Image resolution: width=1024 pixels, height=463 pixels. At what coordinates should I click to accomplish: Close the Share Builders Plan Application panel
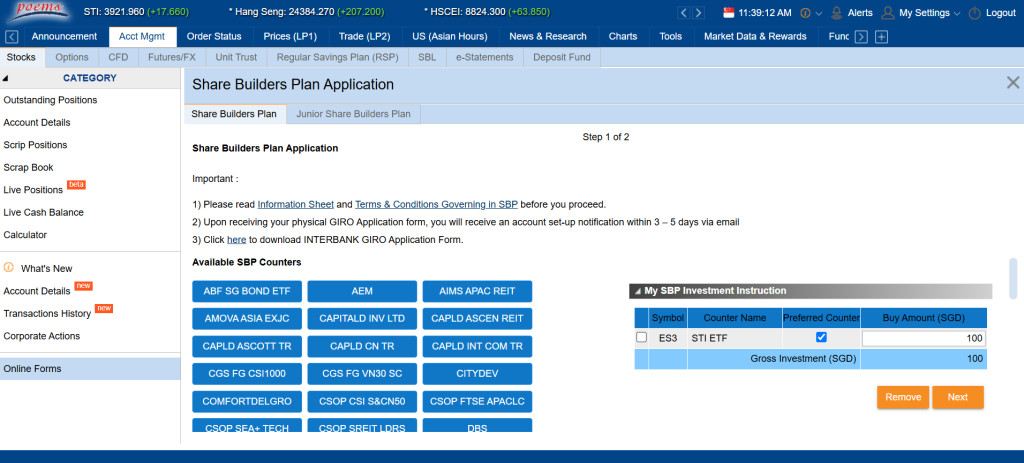1013,82
